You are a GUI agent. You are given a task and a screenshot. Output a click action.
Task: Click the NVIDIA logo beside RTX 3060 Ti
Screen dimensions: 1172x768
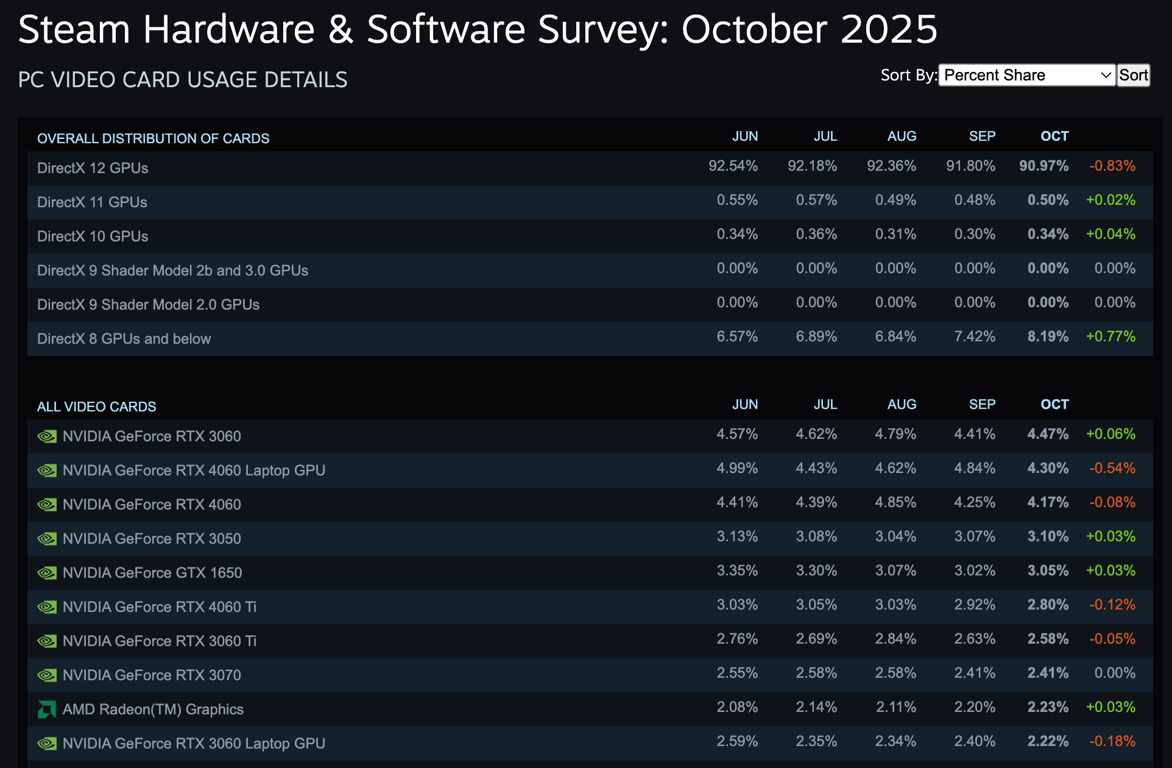46,640
